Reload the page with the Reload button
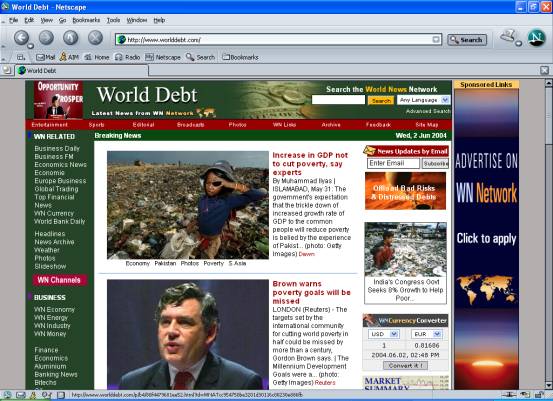 (71, 37)
